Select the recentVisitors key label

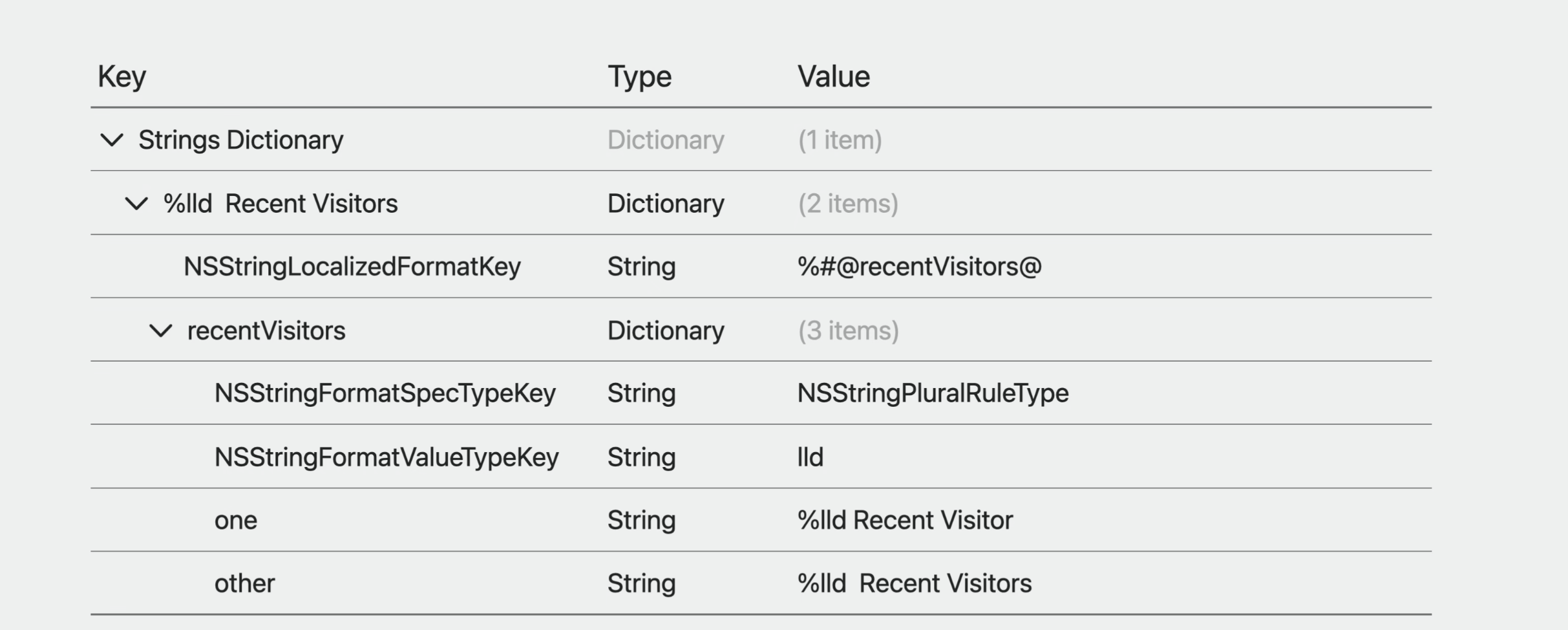266,331
